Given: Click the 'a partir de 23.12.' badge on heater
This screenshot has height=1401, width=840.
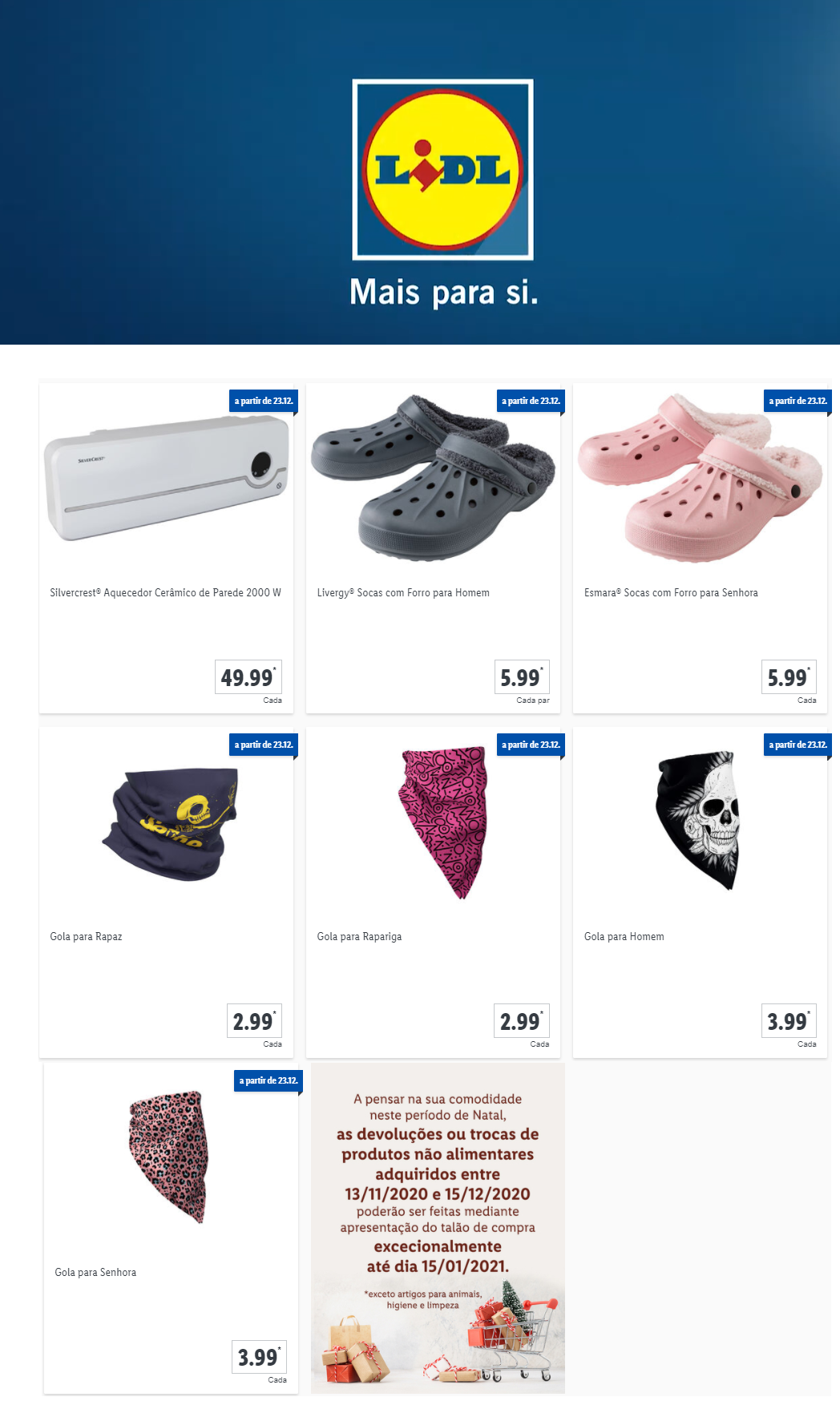Looking at the screenshot, I should (x=264, y=401).
